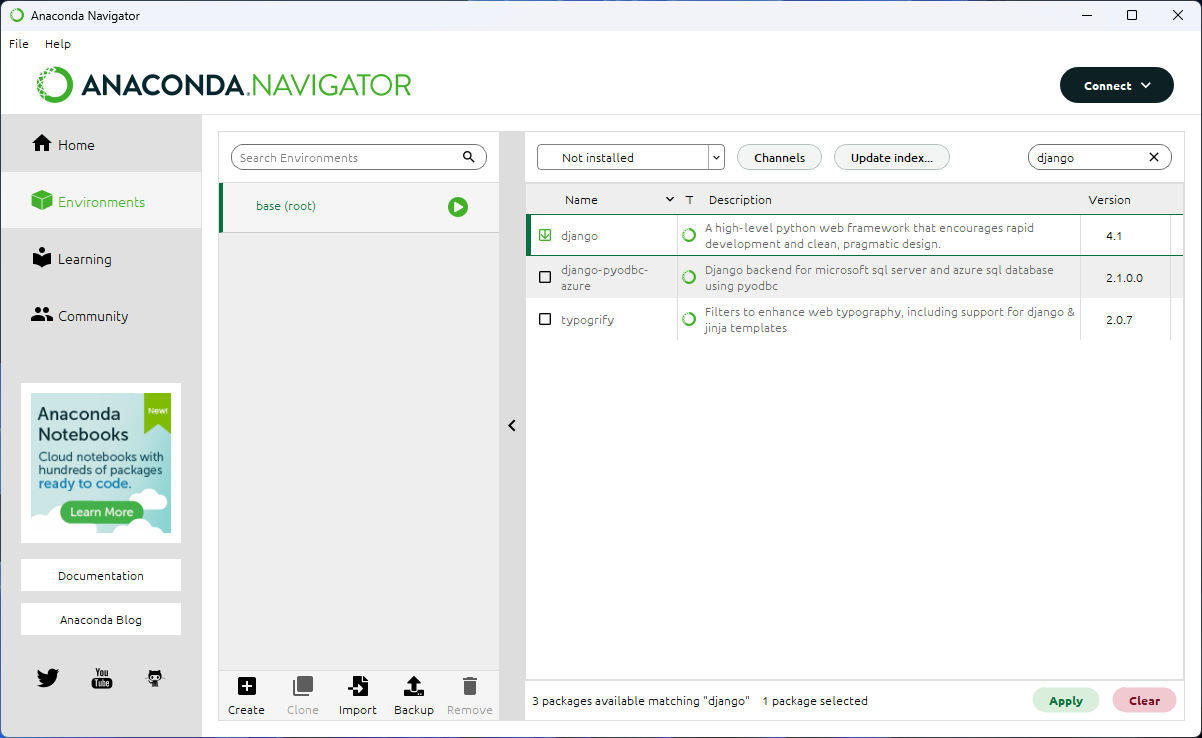The width and height of the screenshot is (1202, 738).
Task: Select the typogrify package for installation
Action: click(545, 318)
